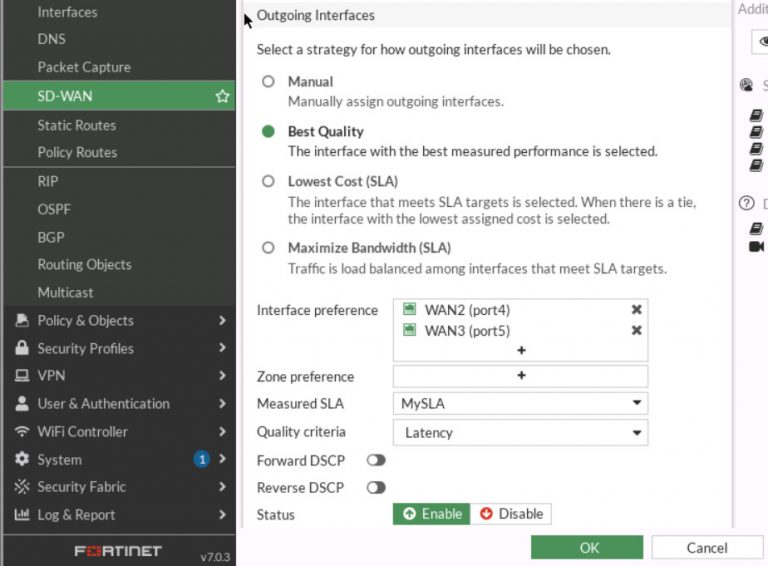
Task: Open the Measured SLA dropdown
Action: coord(520,404)
